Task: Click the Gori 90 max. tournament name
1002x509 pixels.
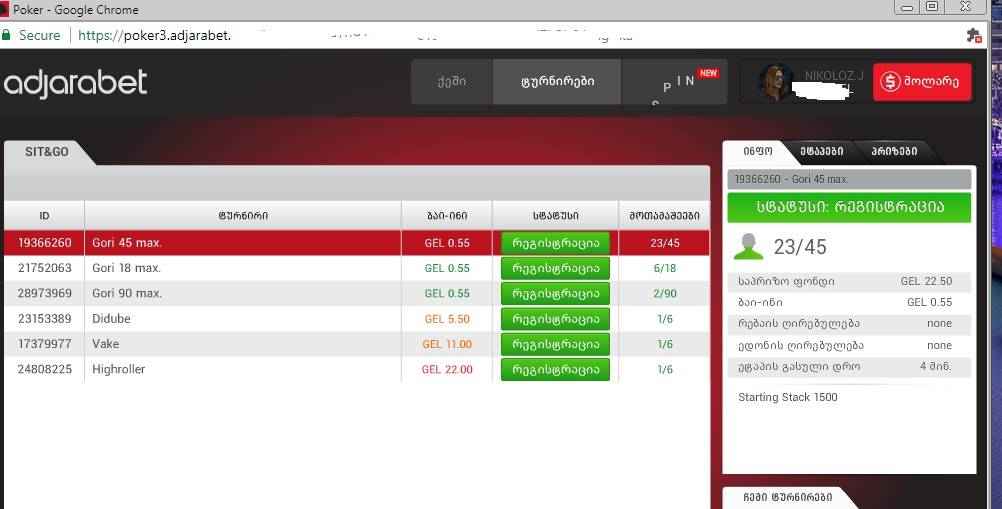Action: coord(127,293)
